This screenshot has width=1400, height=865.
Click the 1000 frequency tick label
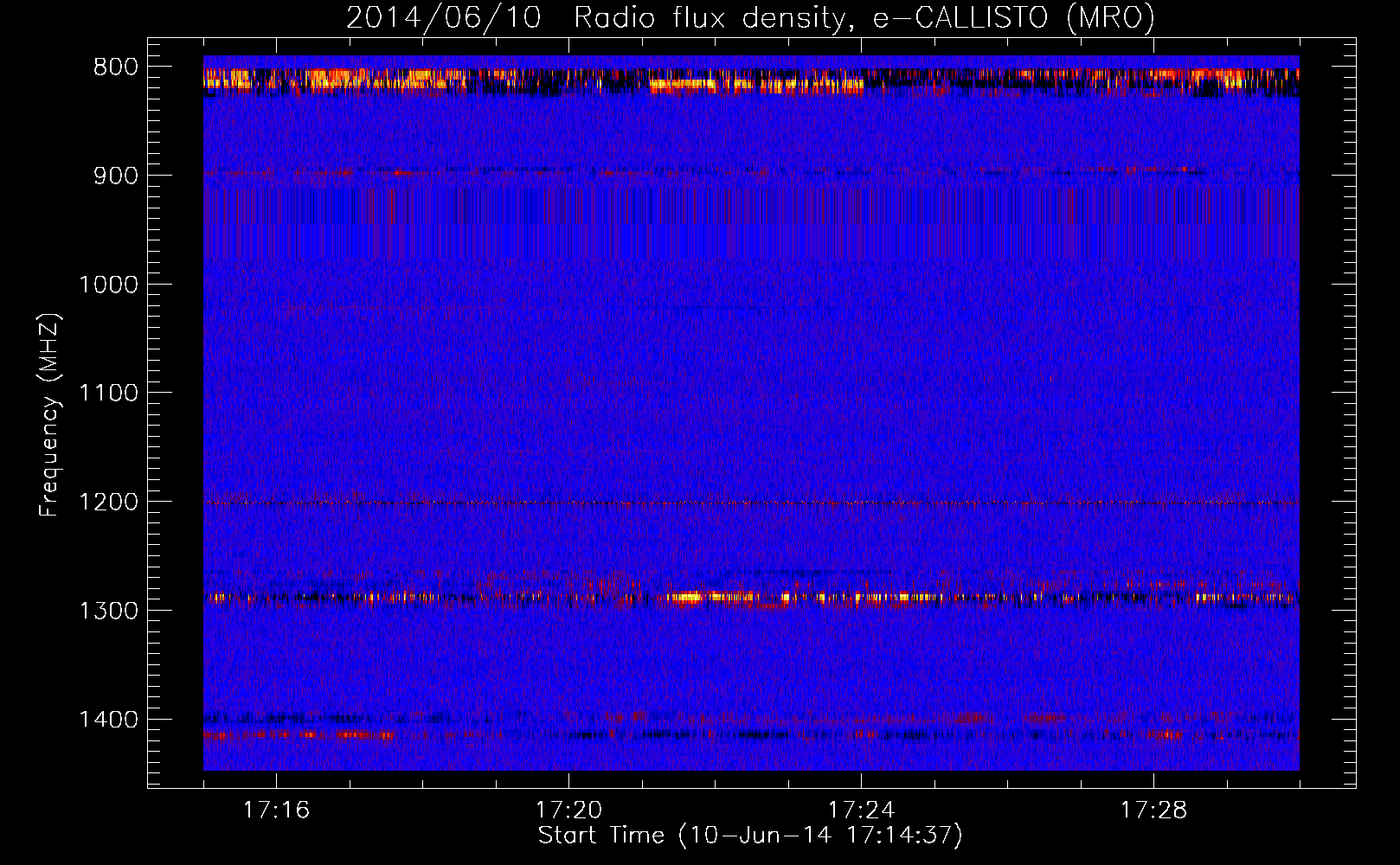(x=108, y=285)
